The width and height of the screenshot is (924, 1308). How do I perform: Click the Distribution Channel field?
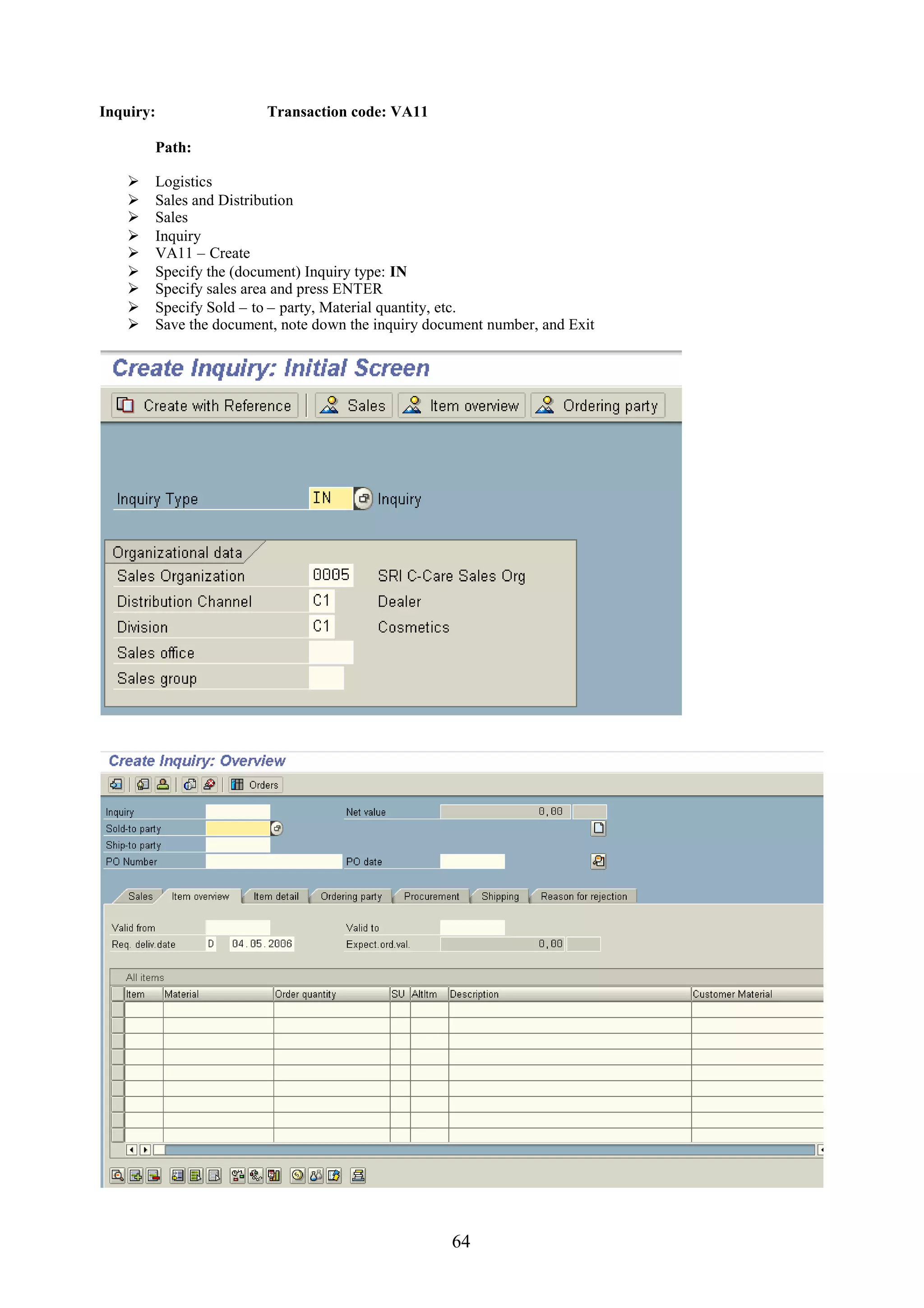pyautogui.click(x=322, y=600)
